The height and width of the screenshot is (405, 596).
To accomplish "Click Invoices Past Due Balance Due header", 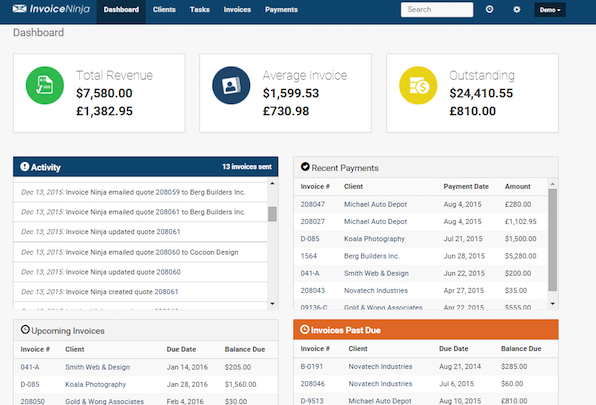I will pyautogui.click(x=521, y=349).
